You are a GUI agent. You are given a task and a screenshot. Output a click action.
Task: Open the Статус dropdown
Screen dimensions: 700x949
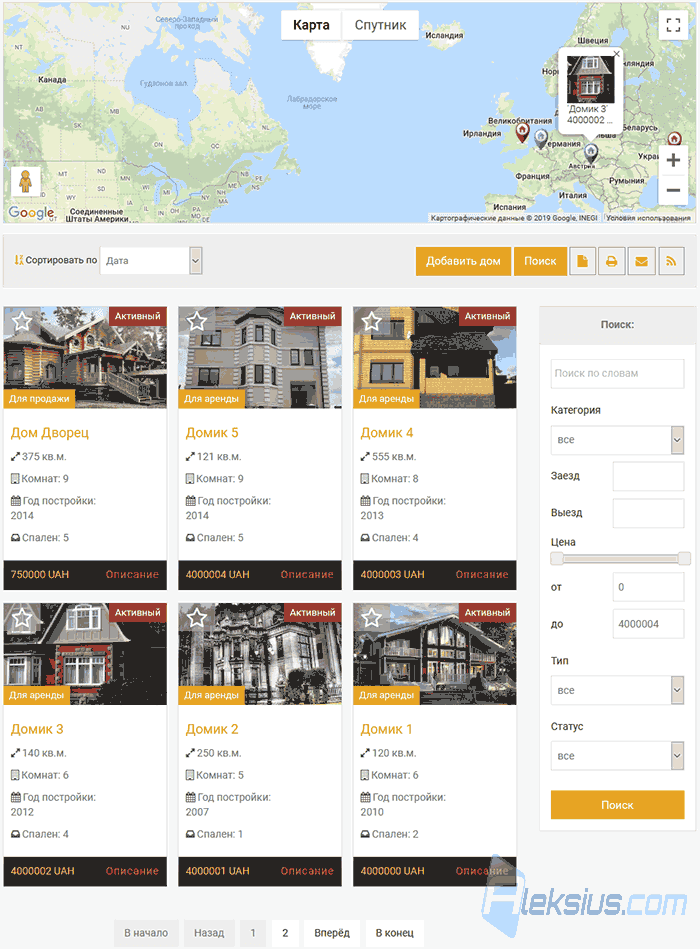coord(617,756)
